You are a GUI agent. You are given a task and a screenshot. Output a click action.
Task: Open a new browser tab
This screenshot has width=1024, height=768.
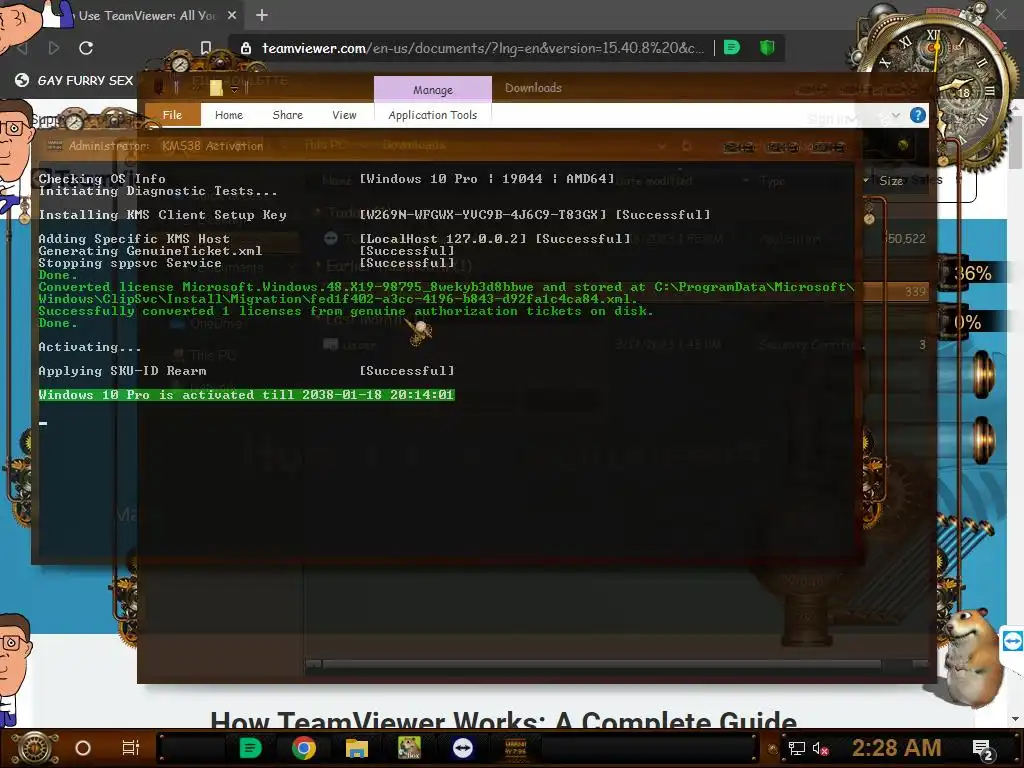262,15
